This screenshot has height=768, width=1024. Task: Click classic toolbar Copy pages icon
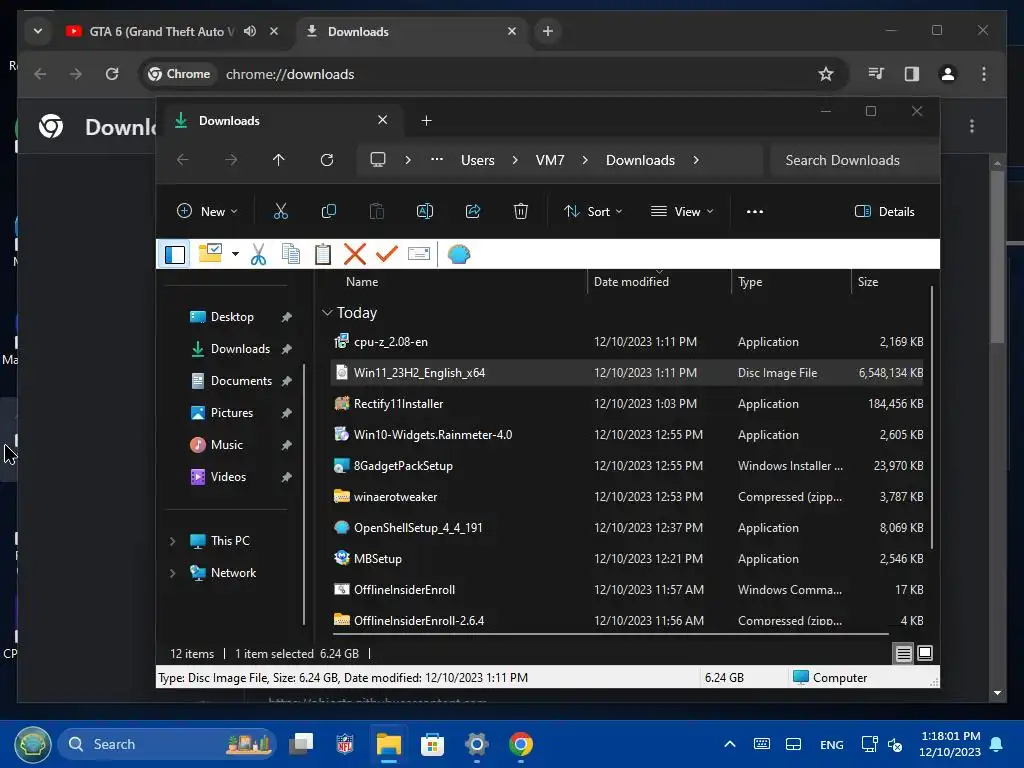coord(291,254)
